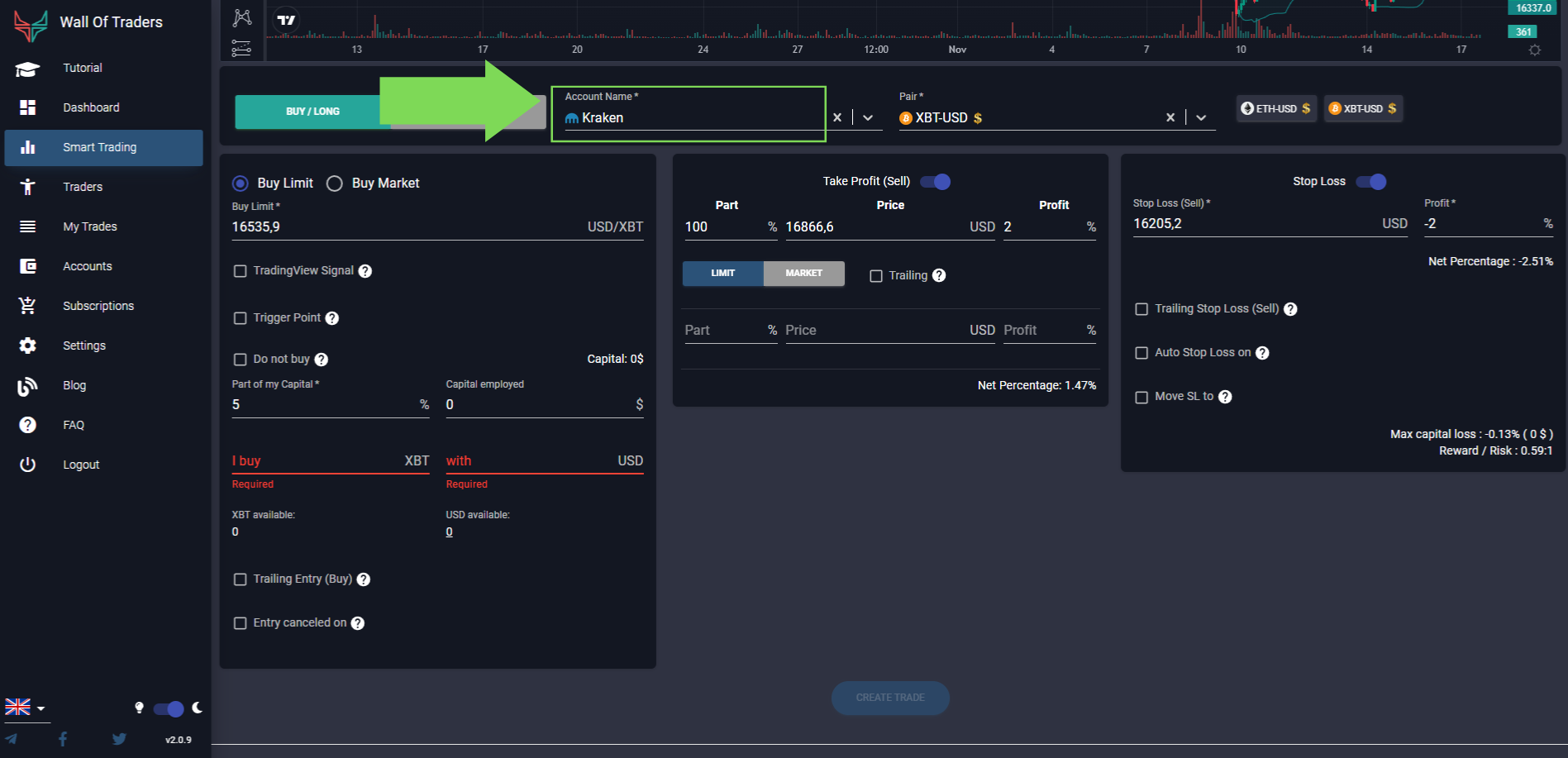Select the Buy Market radio button
1568x758 pixels.
pos(335,183)
